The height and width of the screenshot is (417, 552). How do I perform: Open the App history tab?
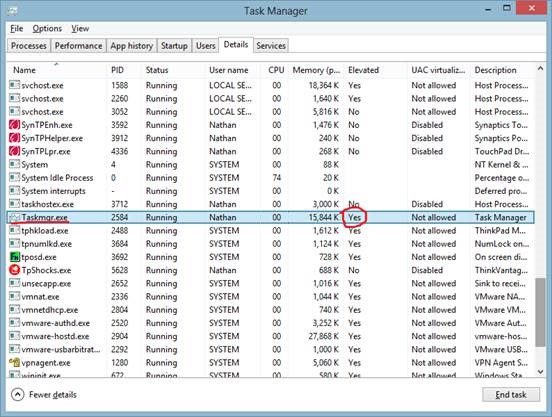[x=131, y=46]
